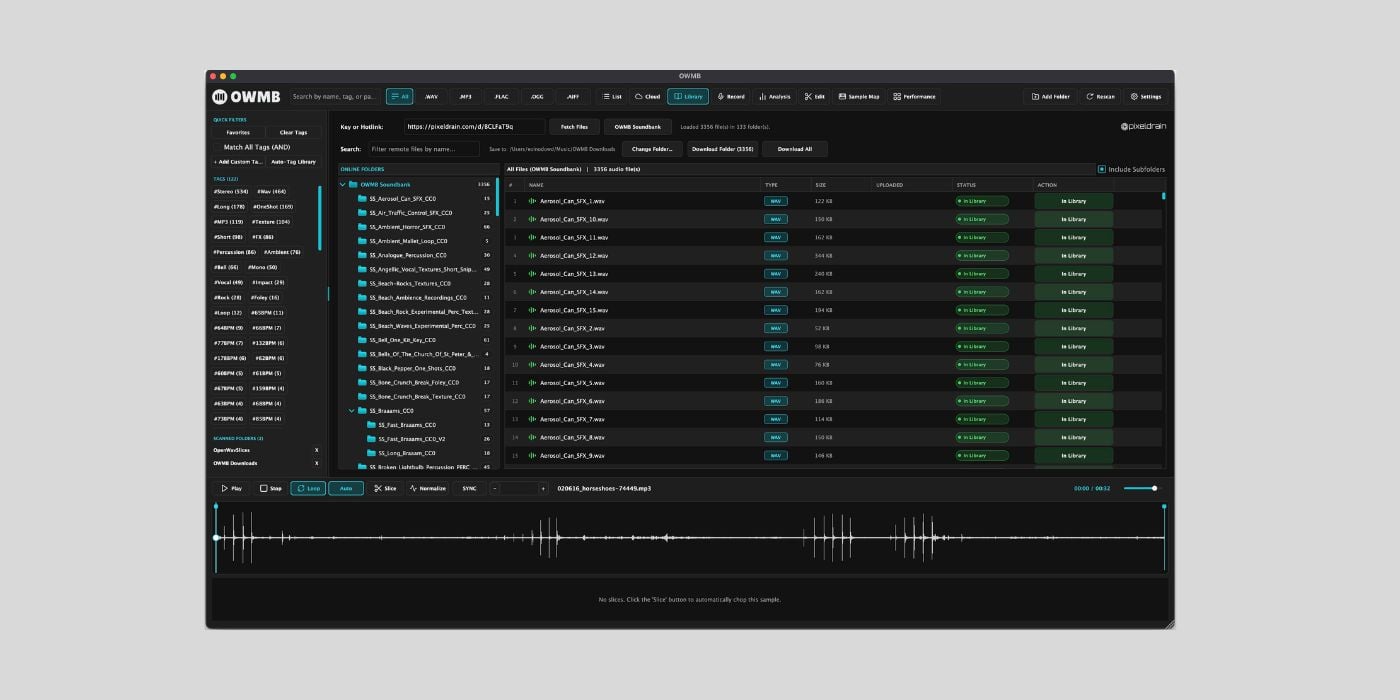Viewport: 1400px width, 700px height.
Task: Open the Library view
Action: point(688,97)
